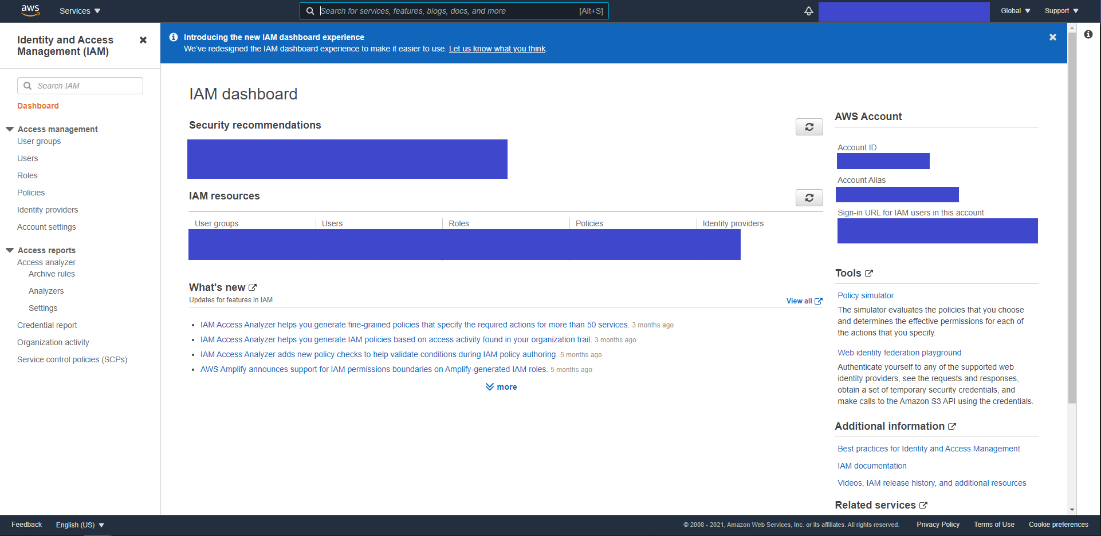Open Cookie preferences in the footer
Screen dimensions: 1101x536
point(1059,525)
